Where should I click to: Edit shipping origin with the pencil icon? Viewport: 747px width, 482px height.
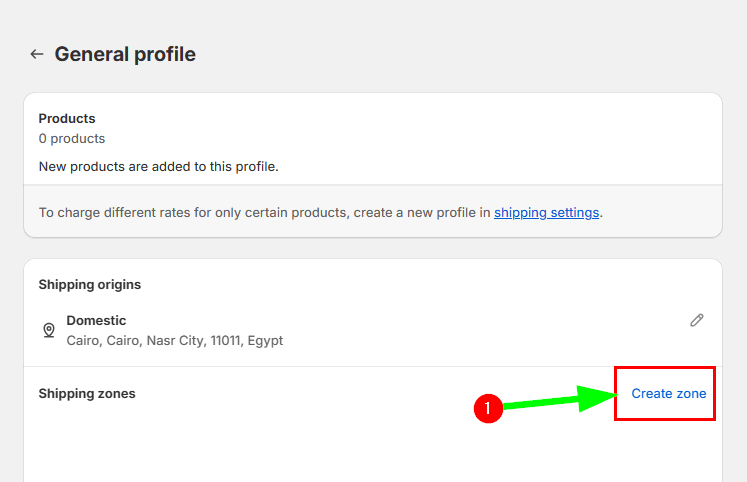[697, 320]
